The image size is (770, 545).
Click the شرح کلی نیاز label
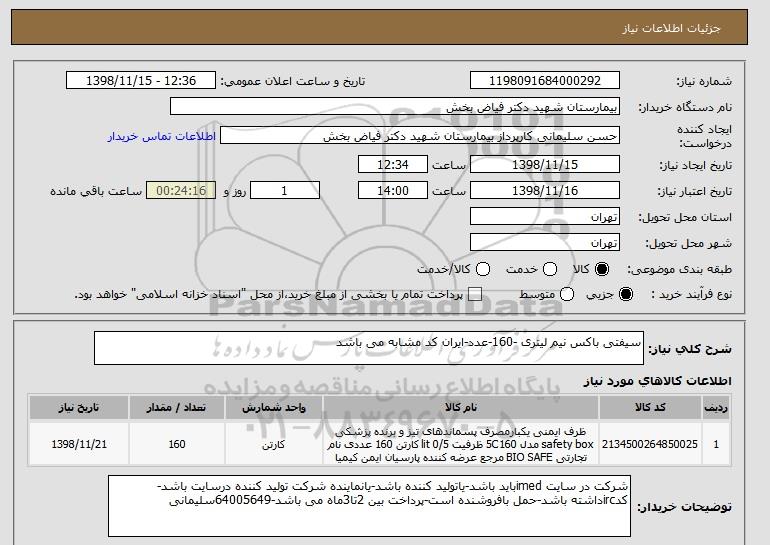(690, 349)
